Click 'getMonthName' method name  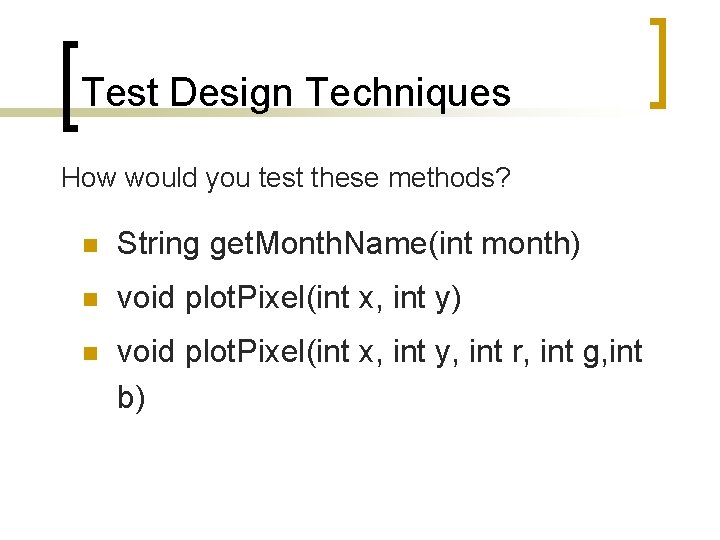coord(319,244)
